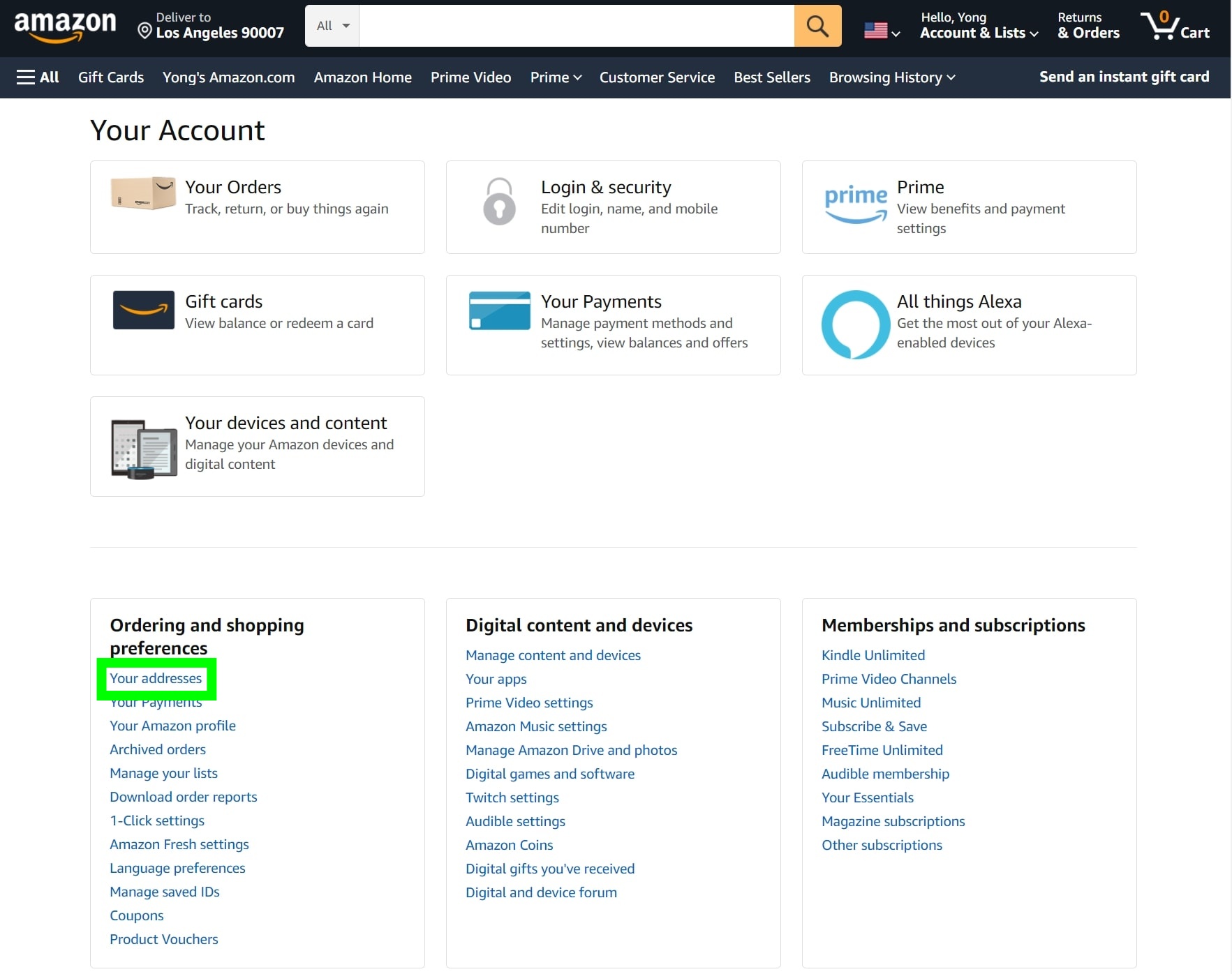Click the US flag language selector
The width and height of the screenshot is (1232, 974).
click(x=882, y=31)
